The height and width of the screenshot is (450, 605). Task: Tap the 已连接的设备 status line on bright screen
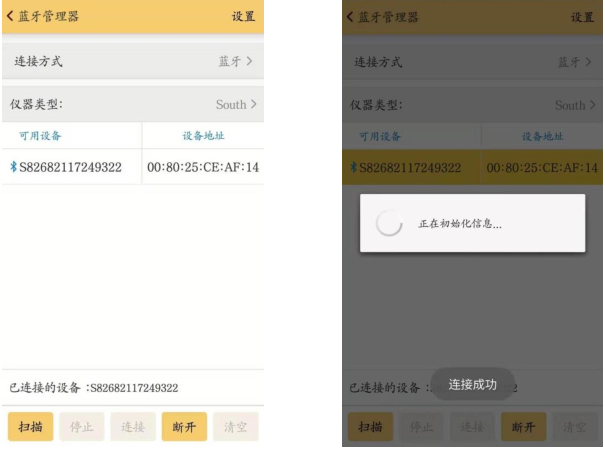pyautogui.click(x=94, y=387)
